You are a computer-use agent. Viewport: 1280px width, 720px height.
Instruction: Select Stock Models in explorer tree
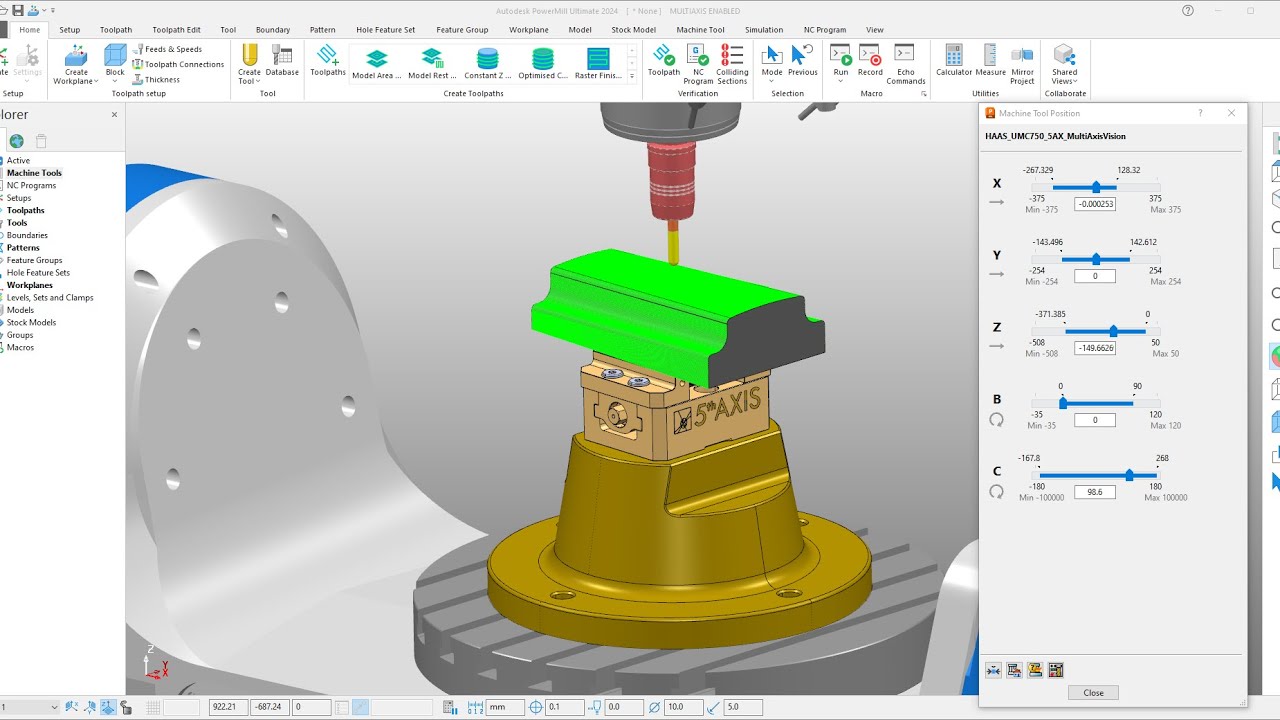point(31,323)
